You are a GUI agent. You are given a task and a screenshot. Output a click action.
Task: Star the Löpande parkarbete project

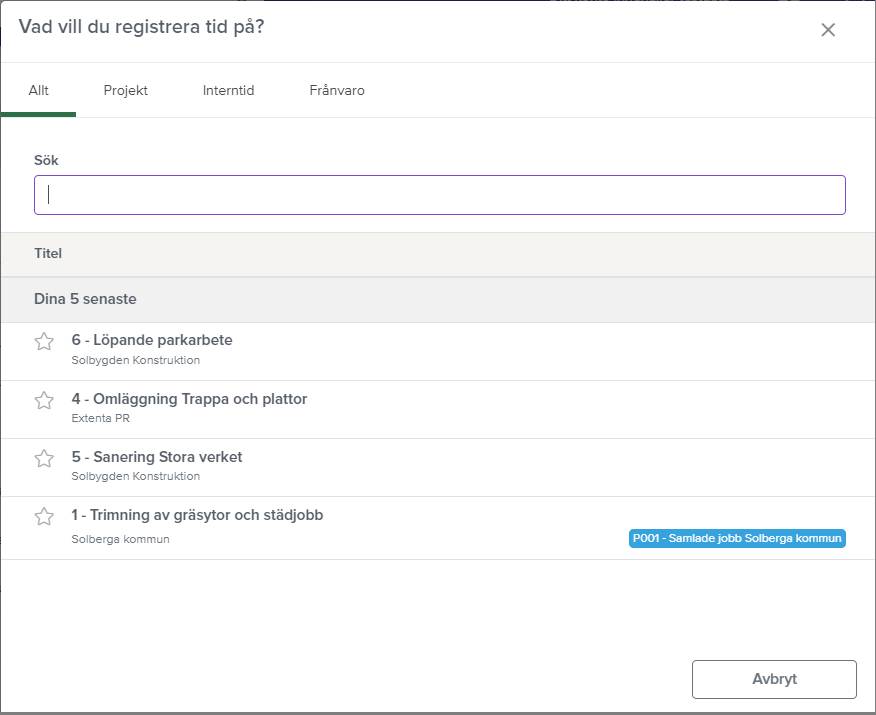(44, 342)
